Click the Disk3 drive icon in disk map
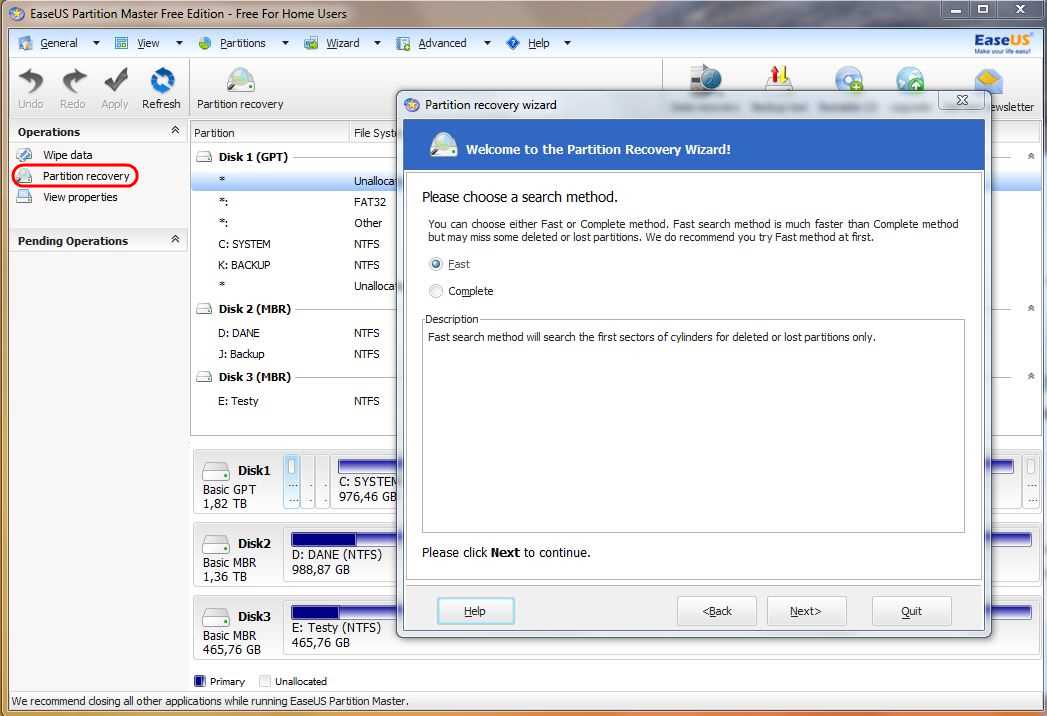This screenshot has width=1047, height=716. [216, 616]
